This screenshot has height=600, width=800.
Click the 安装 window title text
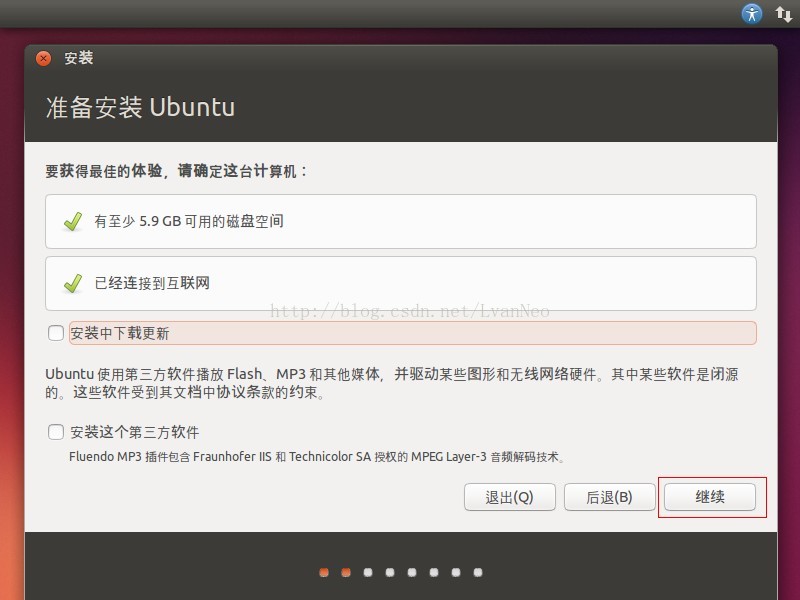tap(79, 58)
